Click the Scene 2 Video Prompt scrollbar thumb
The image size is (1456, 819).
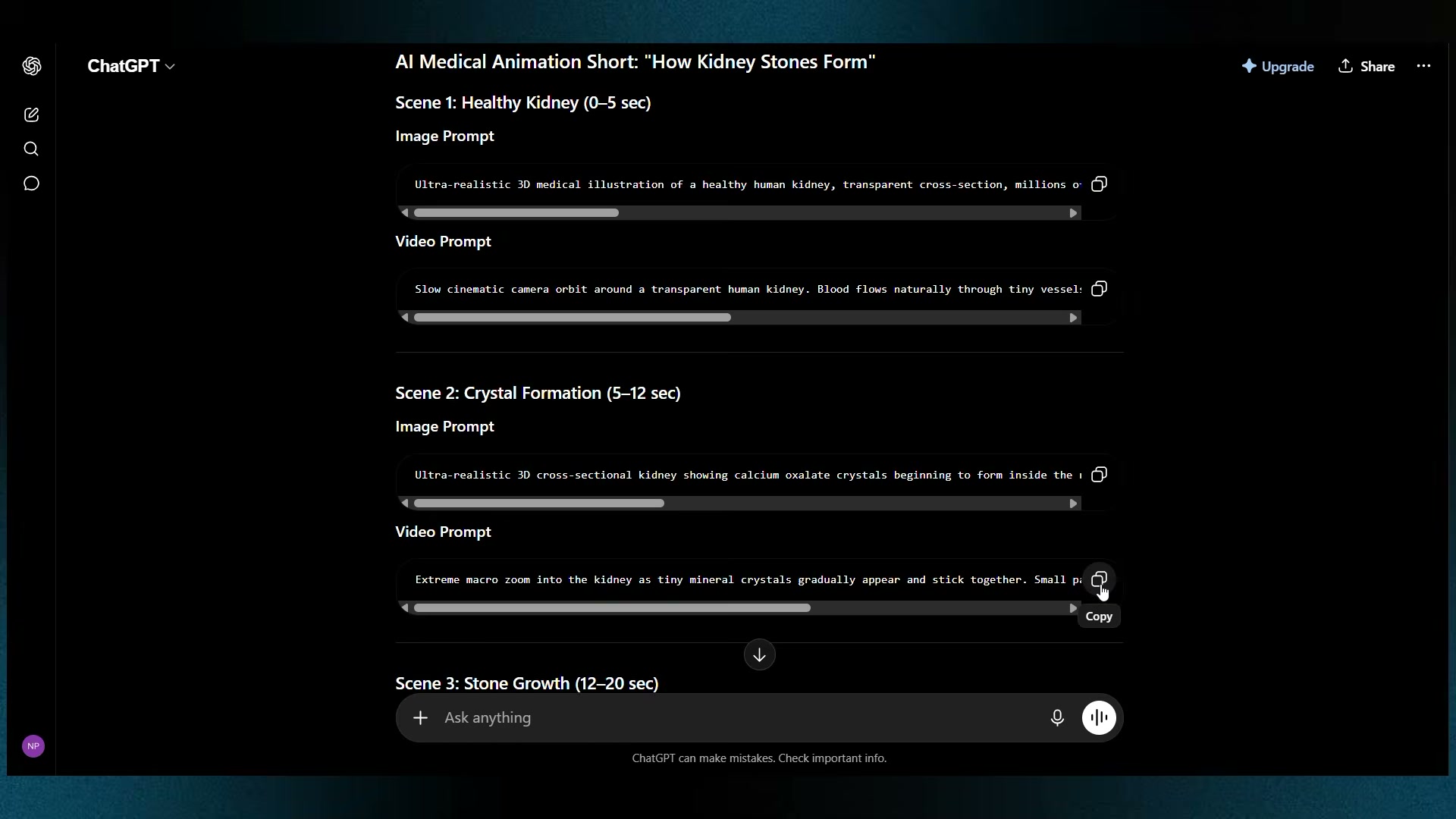pyautogui.click(x=612, y=608)
